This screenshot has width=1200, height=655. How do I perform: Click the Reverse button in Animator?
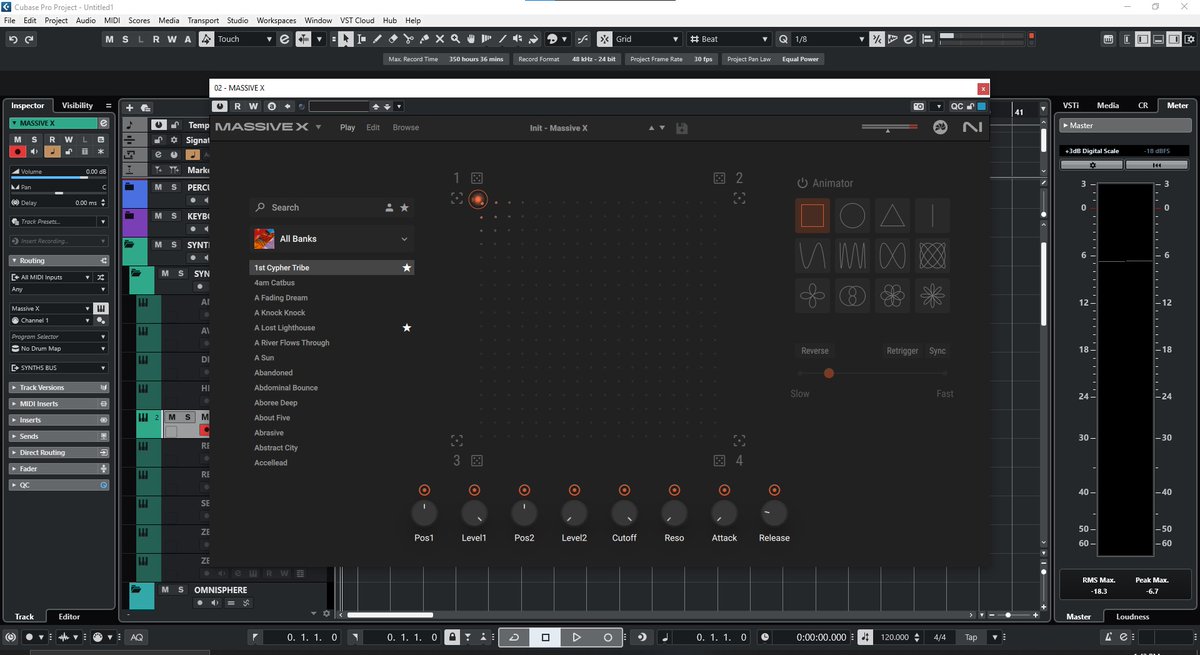coord(815,351)
